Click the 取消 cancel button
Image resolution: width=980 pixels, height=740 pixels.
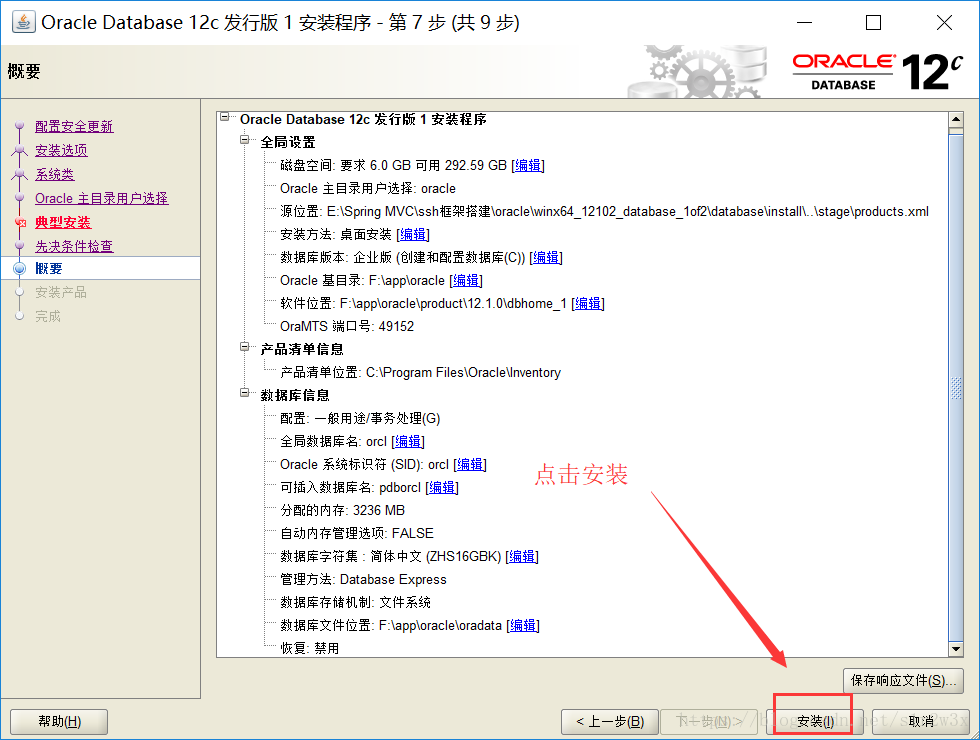pos(921,721)
